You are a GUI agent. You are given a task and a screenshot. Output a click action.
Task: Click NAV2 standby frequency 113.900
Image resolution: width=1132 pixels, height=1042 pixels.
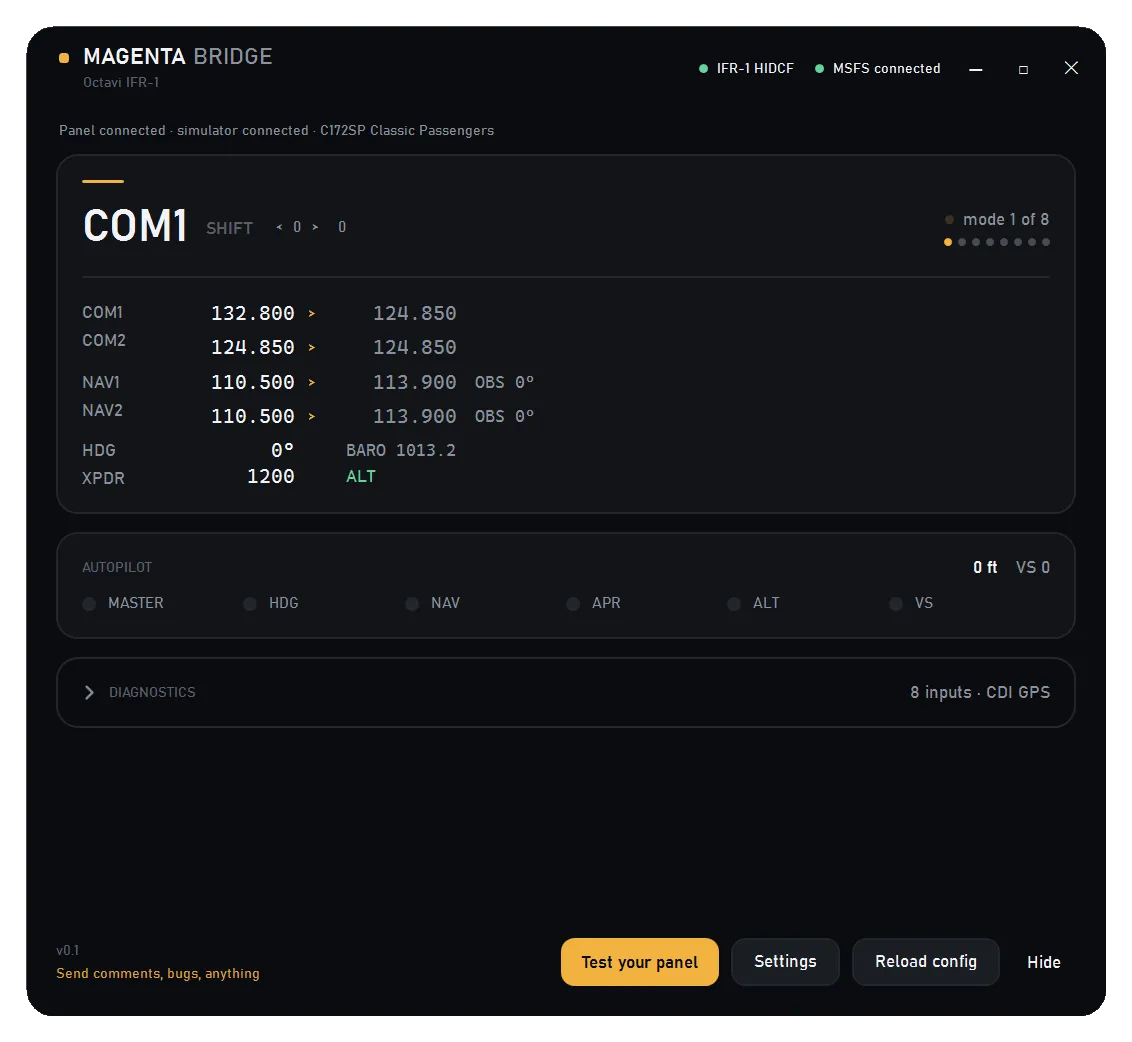click(414, 416)
